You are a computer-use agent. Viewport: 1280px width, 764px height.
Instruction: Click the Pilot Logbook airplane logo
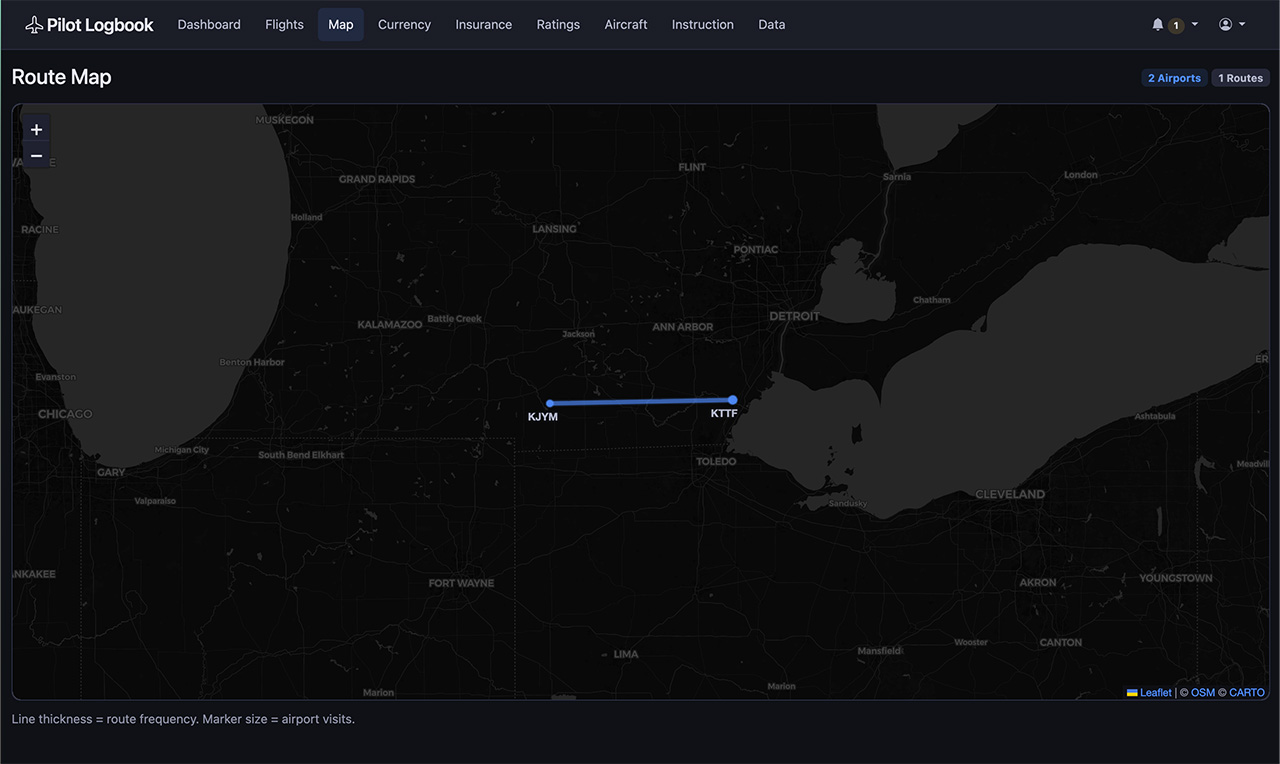point(35,25)
